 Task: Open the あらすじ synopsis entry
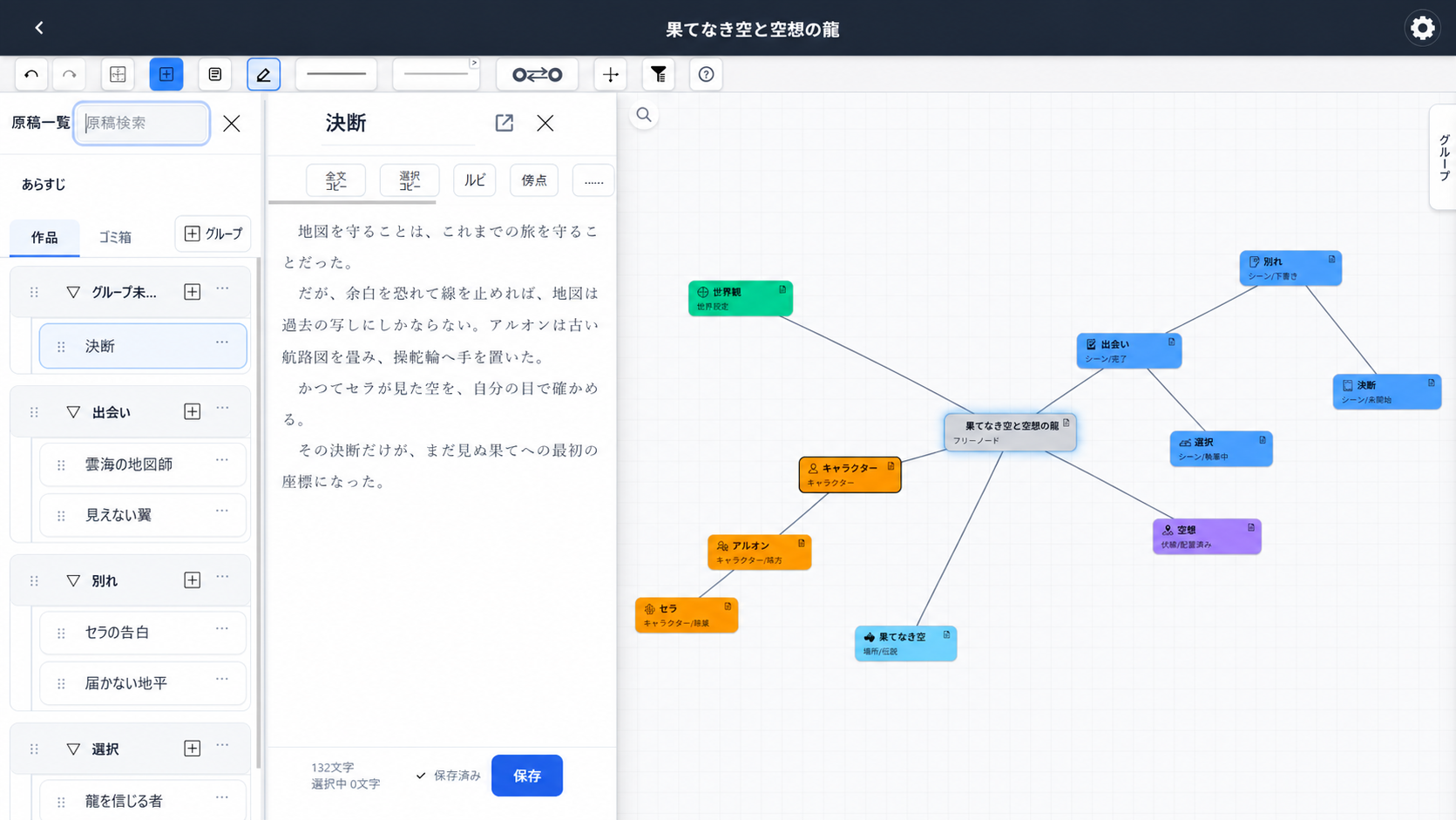click(44, 185)
